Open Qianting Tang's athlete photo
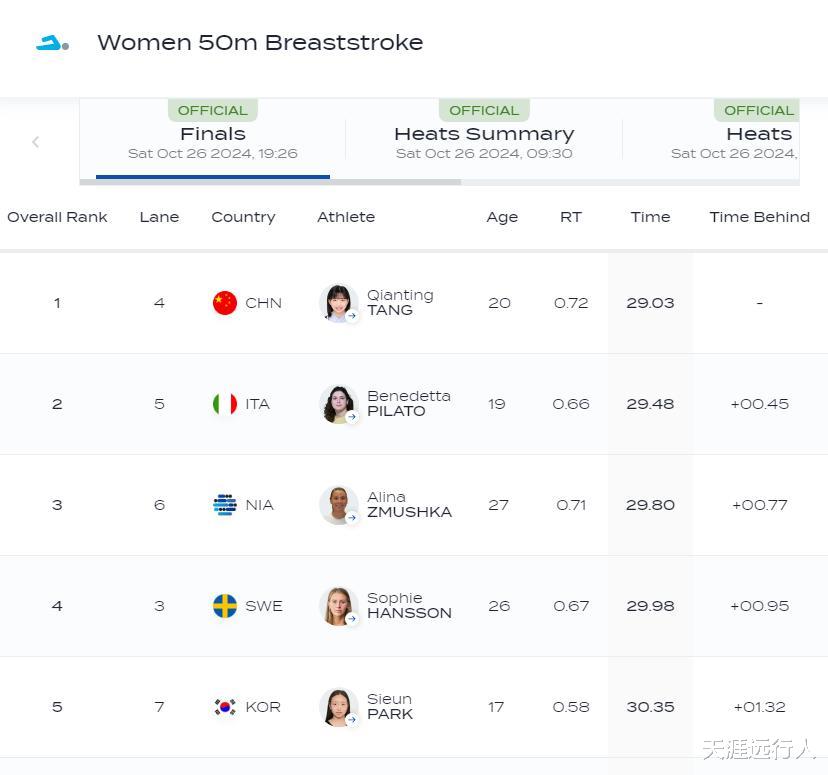The height and width of the screenshot is (775, 828). pyautogui.click(x=338, y=303)
